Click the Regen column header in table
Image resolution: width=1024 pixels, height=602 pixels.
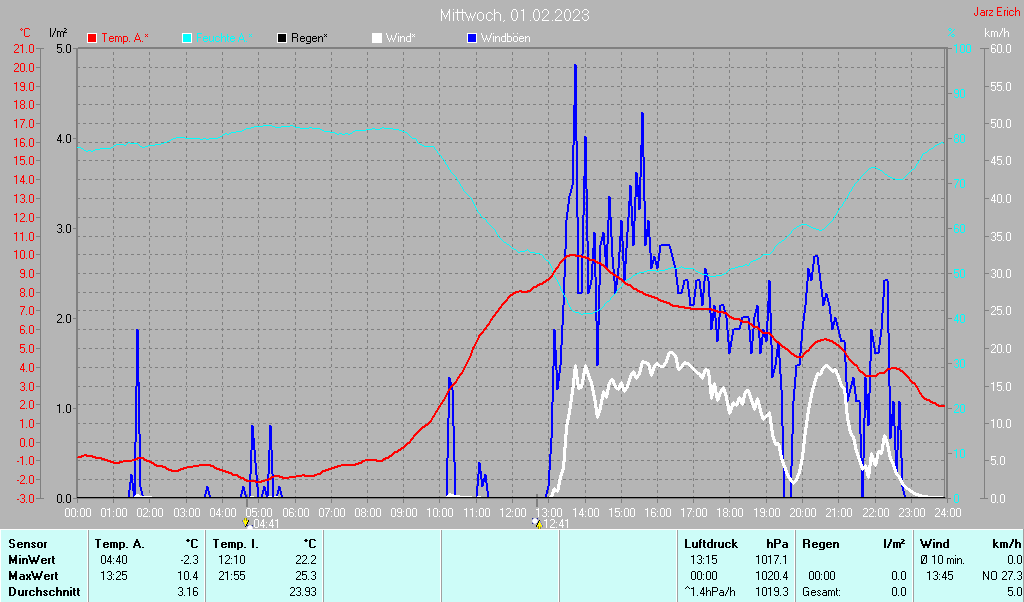coord(820,544)
